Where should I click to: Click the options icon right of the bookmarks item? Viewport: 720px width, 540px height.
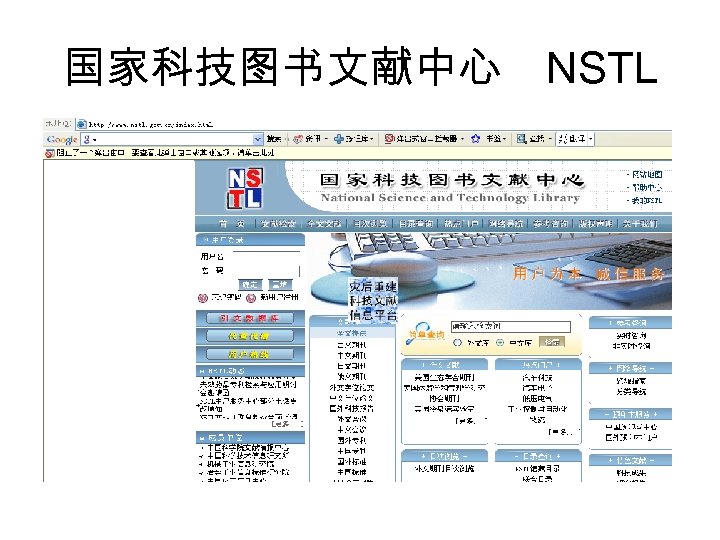click(x=521, y=139)
